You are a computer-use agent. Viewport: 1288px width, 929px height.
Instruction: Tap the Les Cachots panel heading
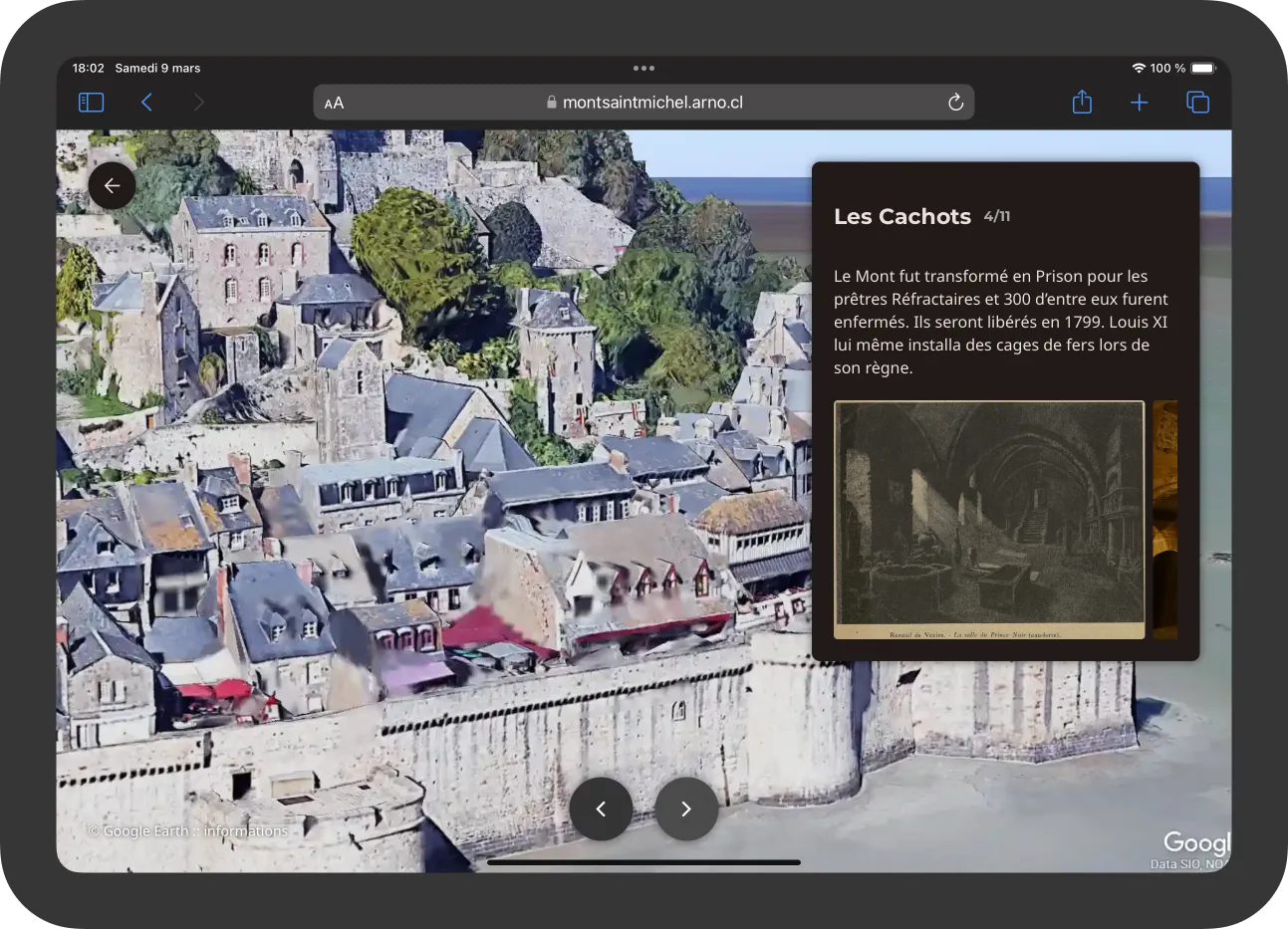(902, 217)
